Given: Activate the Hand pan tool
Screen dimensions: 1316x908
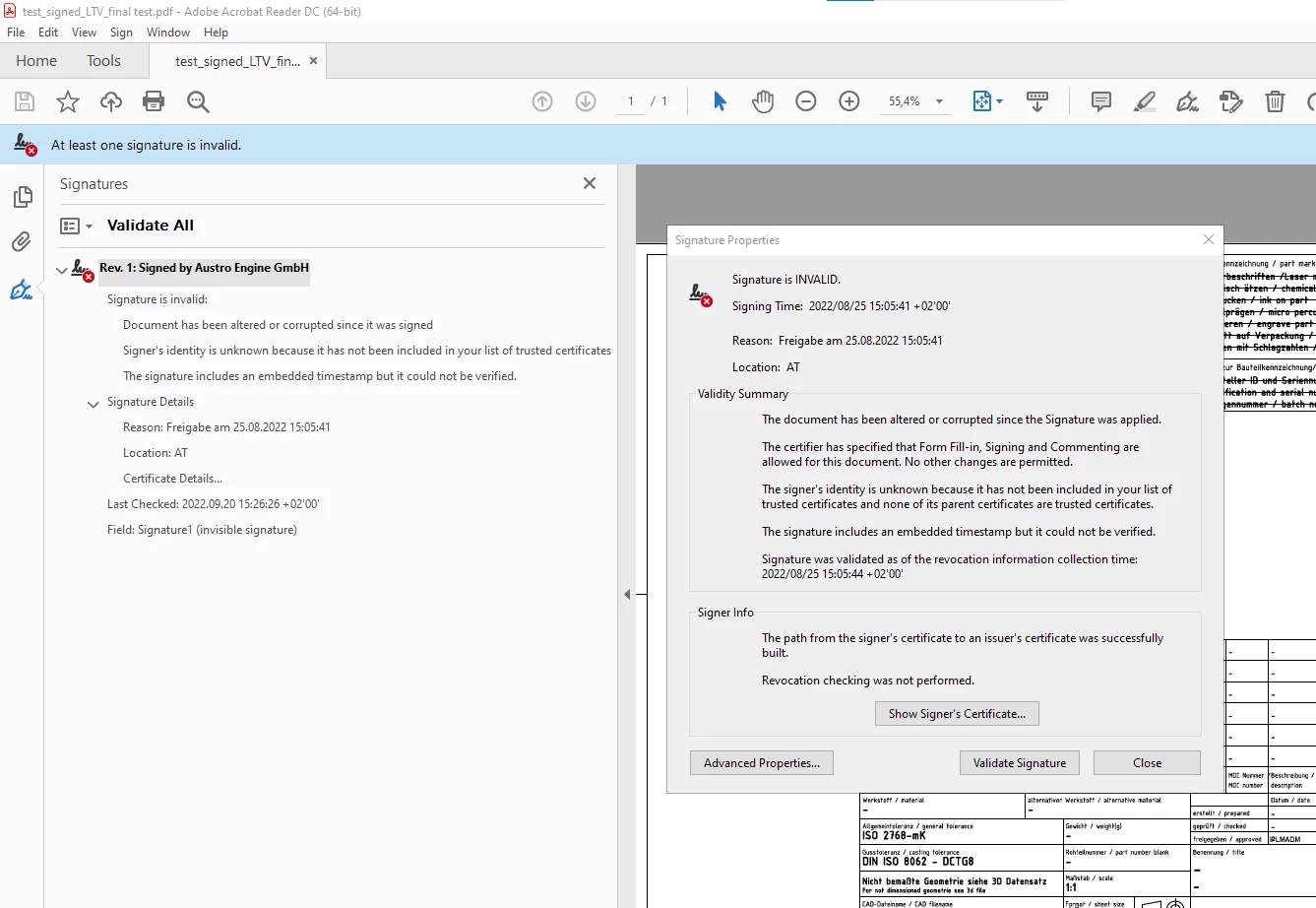Looking at the screenshot, I should [763, 101].
